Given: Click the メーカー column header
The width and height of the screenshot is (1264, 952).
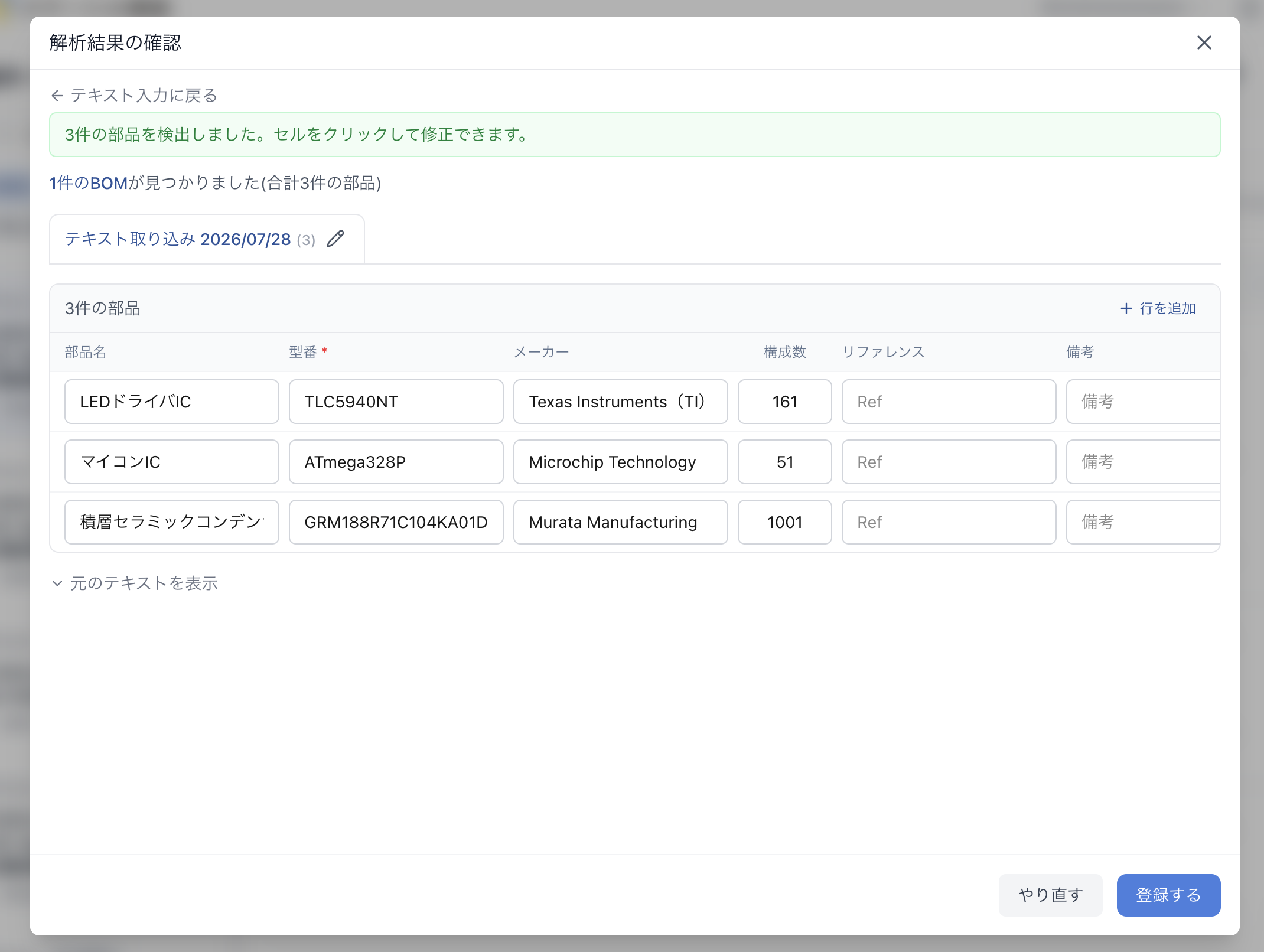Looking at the screenshot, I should click(541, 352).
